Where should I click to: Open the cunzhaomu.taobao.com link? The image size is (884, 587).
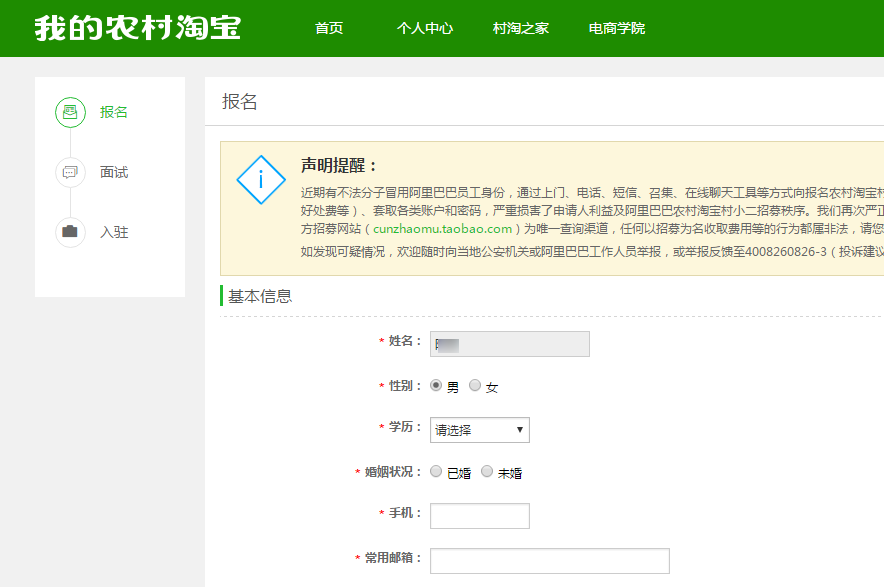443,229
